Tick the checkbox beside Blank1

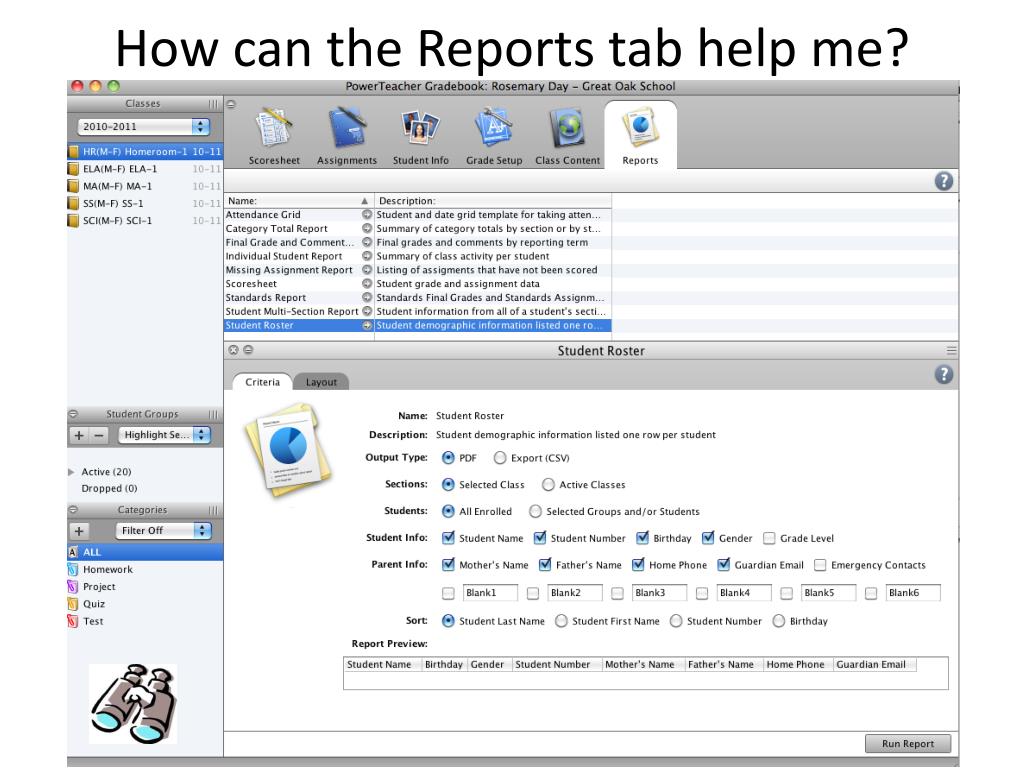(448, 593)
